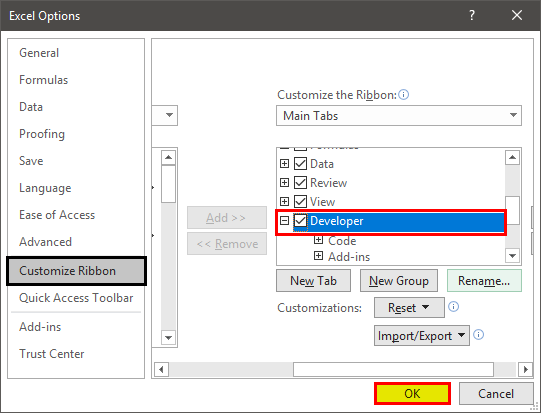Select the Data category in sidebar
Screen dimensions: 541x413
pyautogui.click(x=31, y=107)
